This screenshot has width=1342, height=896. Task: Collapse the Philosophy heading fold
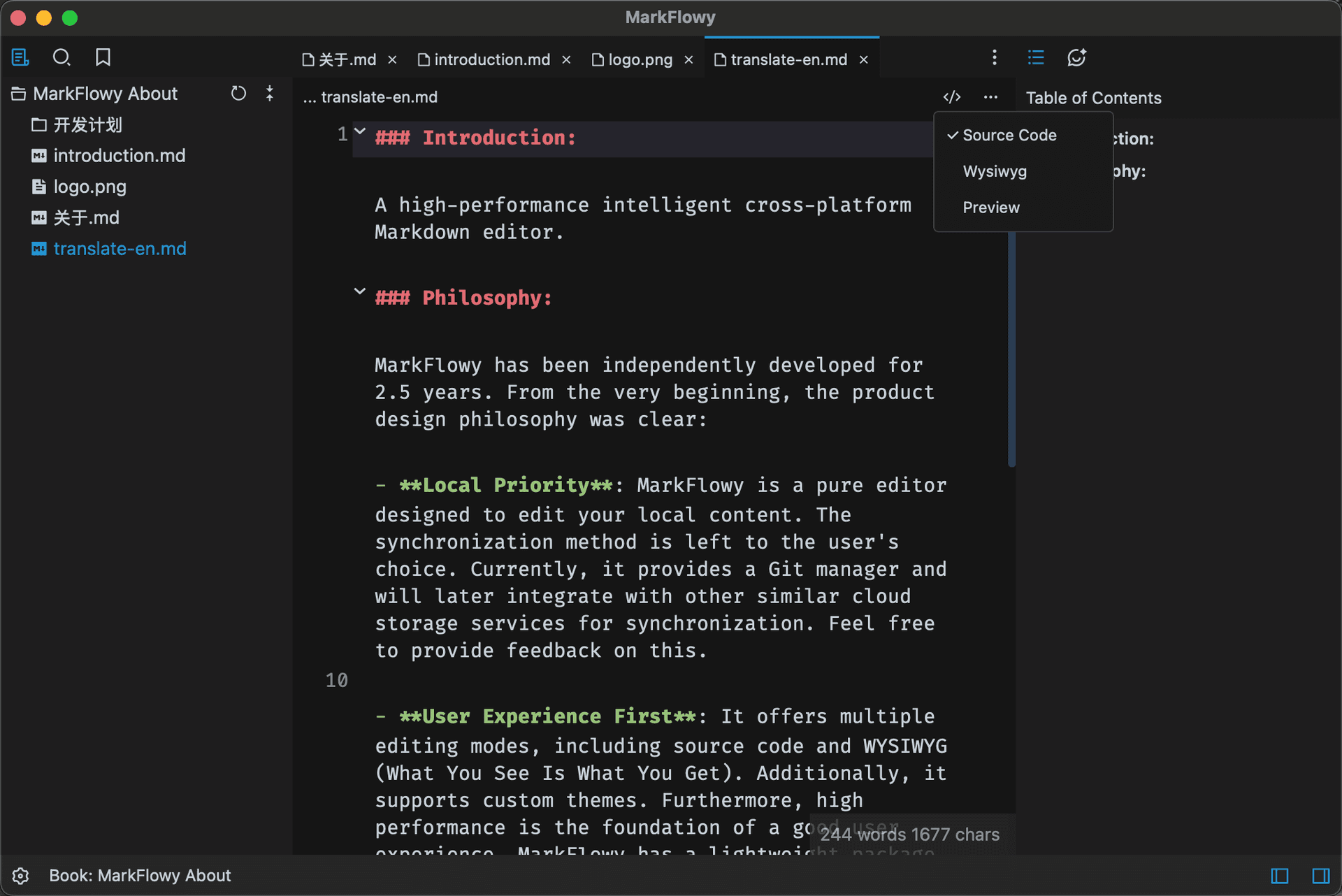360,291
